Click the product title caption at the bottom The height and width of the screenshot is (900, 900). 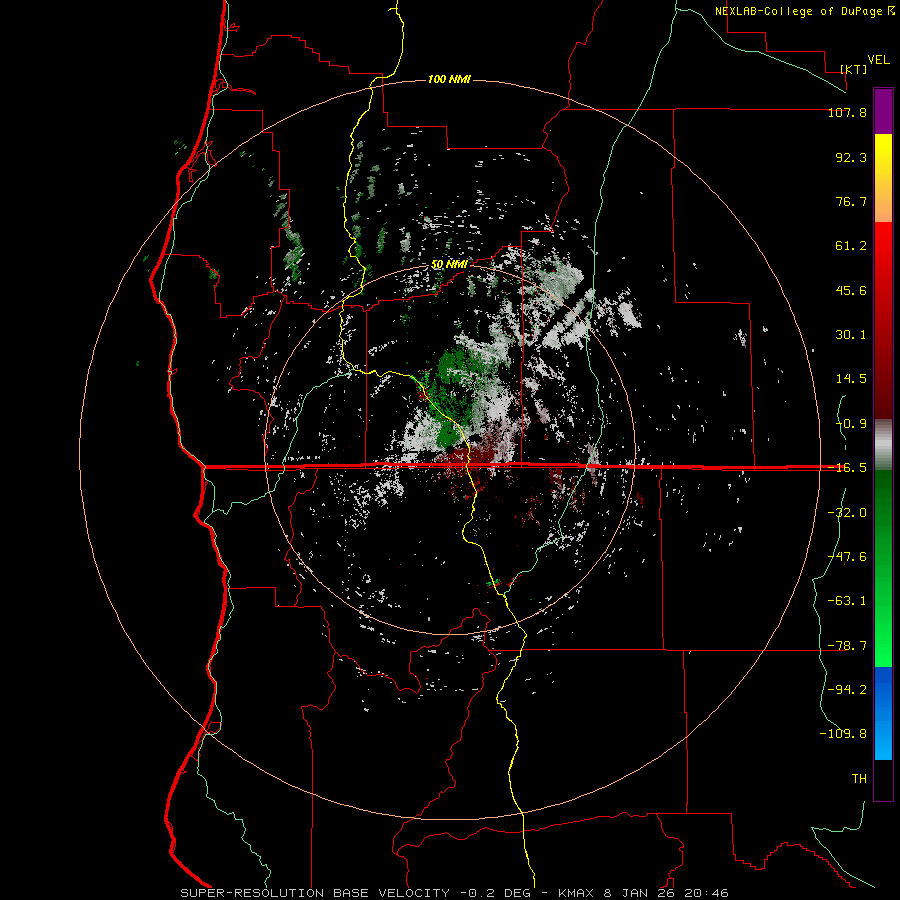coord(455,893)
